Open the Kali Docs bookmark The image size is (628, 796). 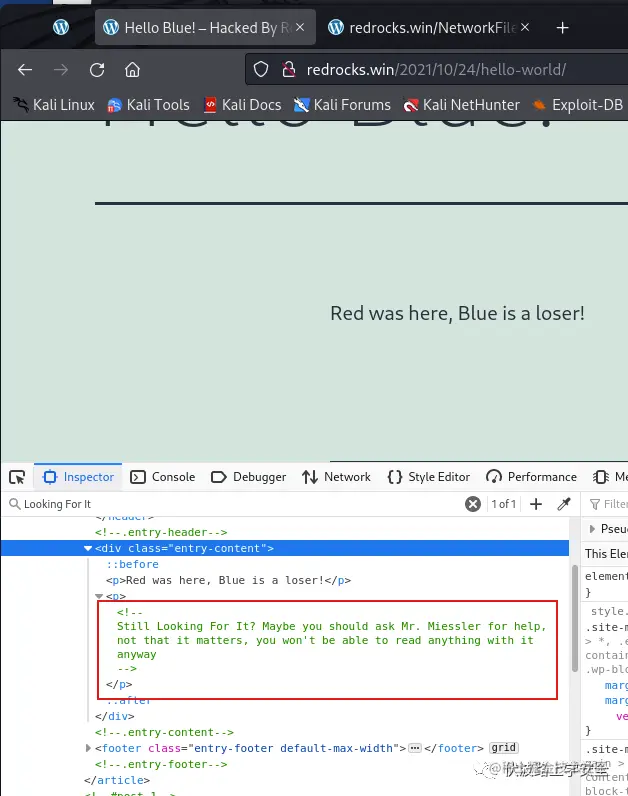tap(242, 105)
